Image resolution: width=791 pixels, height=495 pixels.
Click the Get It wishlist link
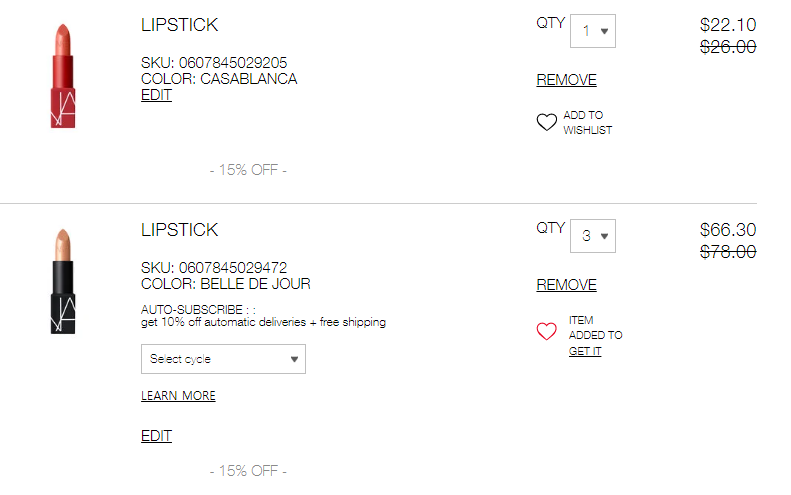tap(585, 351)
